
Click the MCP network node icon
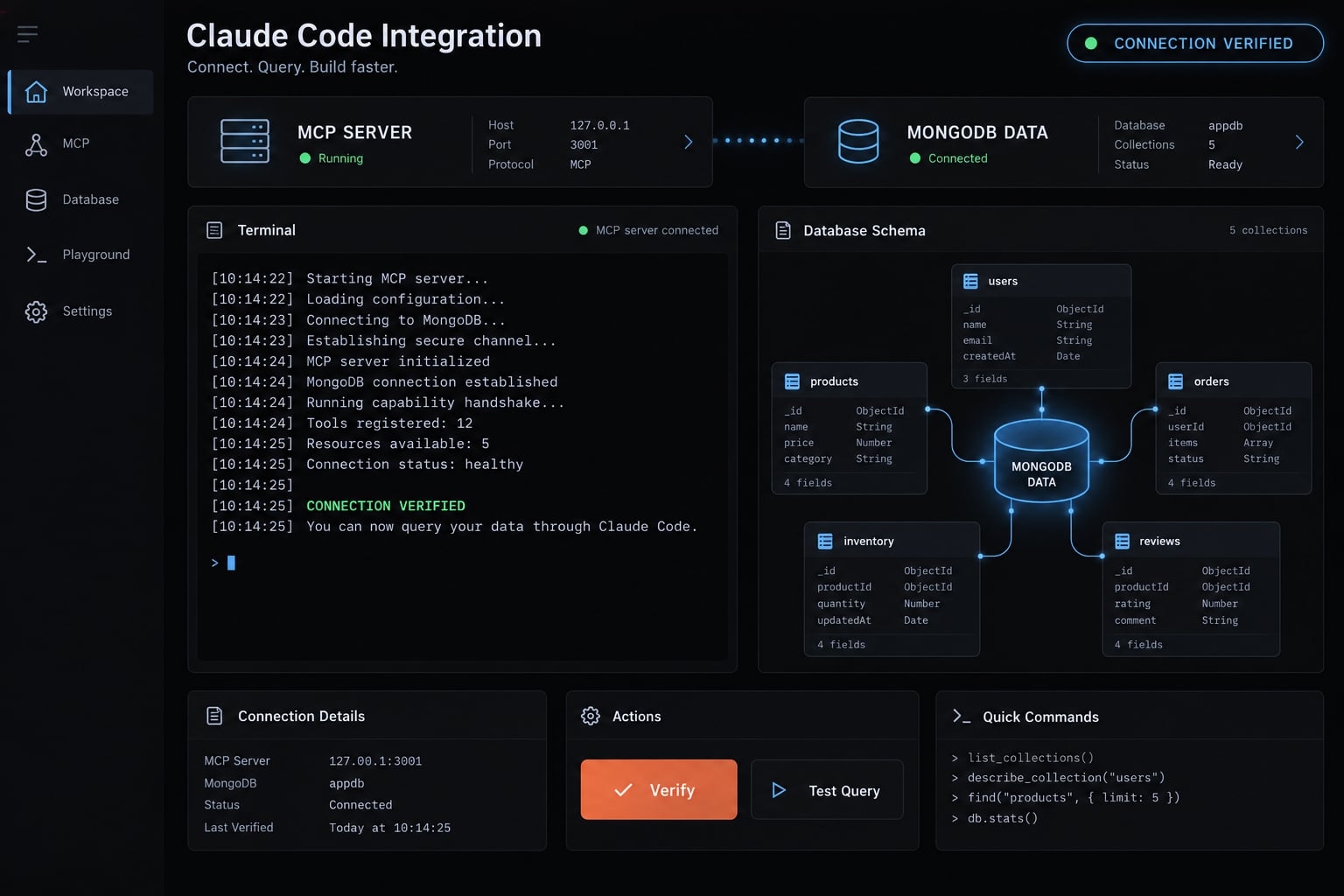point(36,144)
